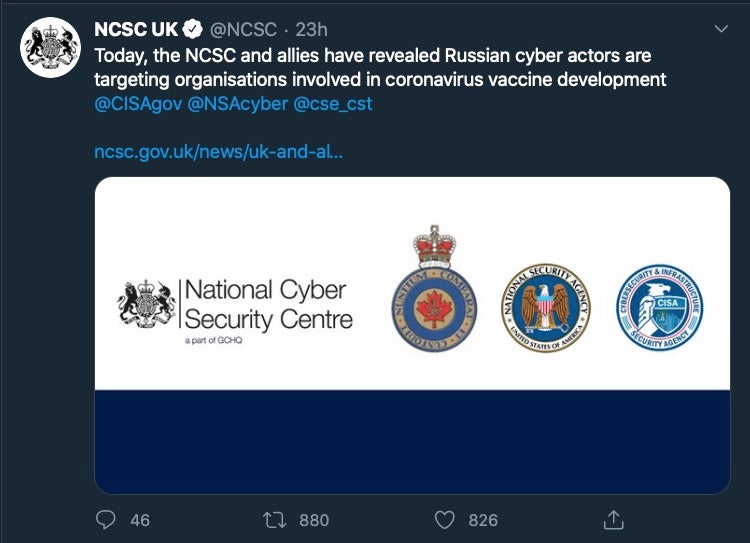The height and width of the screenshot is (543, 750).
Task: Click the Canadian CSE crest emblem
Action: coord(434,290)
